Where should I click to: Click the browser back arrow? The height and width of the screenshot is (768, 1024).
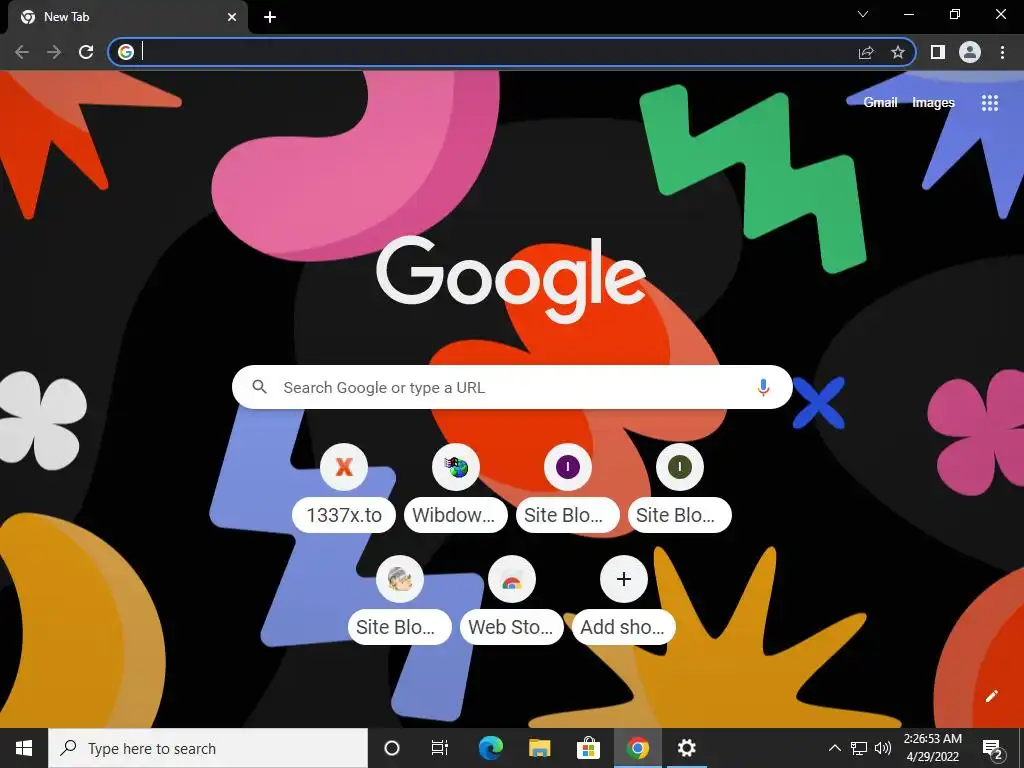(x=22, y=52)
